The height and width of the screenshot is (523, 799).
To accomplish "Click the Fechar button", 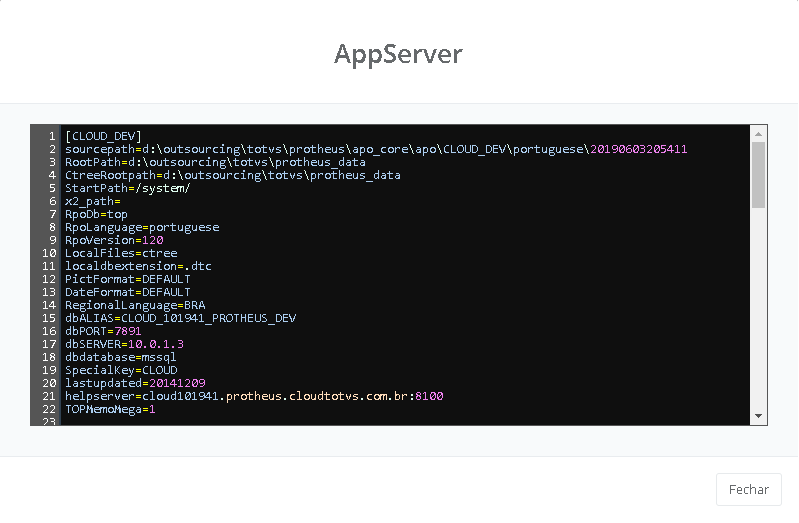I will (x=749, y=489).
